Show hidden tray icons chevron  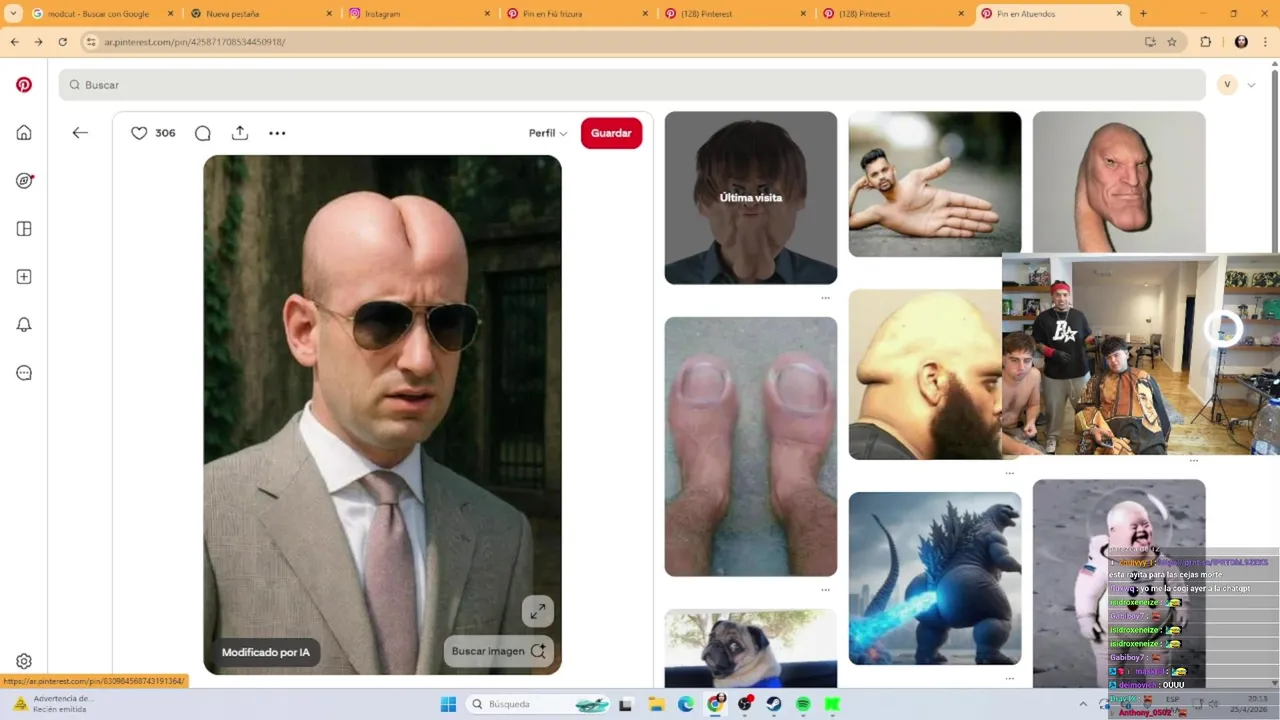[1082, 704]
